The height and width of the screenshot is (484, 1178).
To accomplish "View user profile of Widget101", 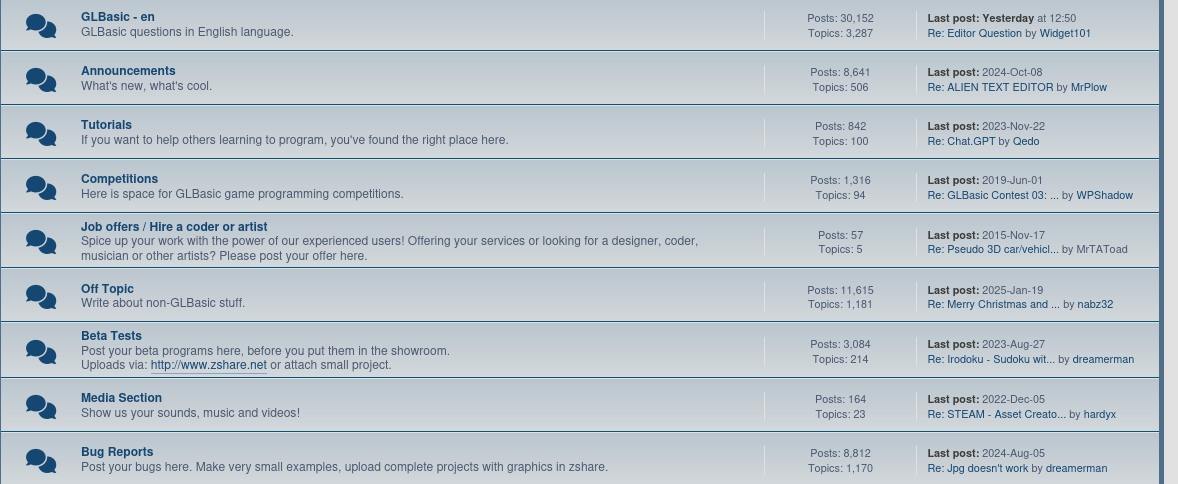I will coord(1065,33).
